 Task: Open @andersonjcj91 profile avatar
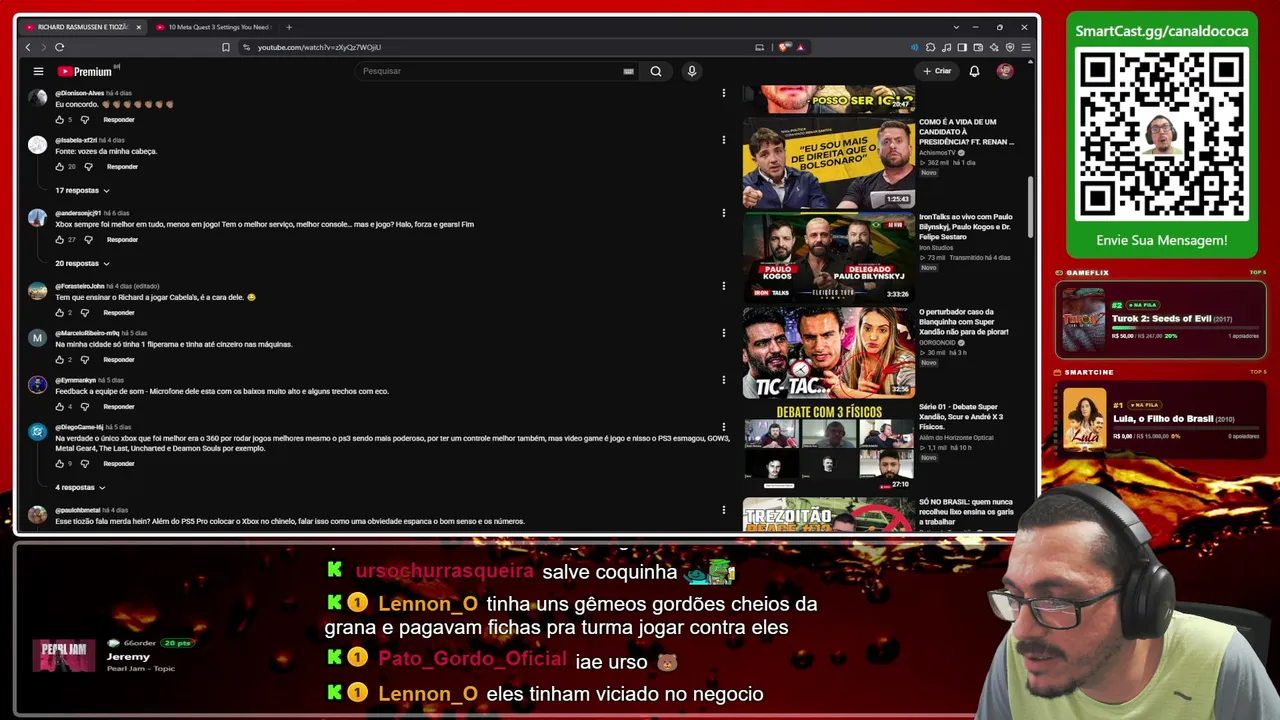point(37,218)
